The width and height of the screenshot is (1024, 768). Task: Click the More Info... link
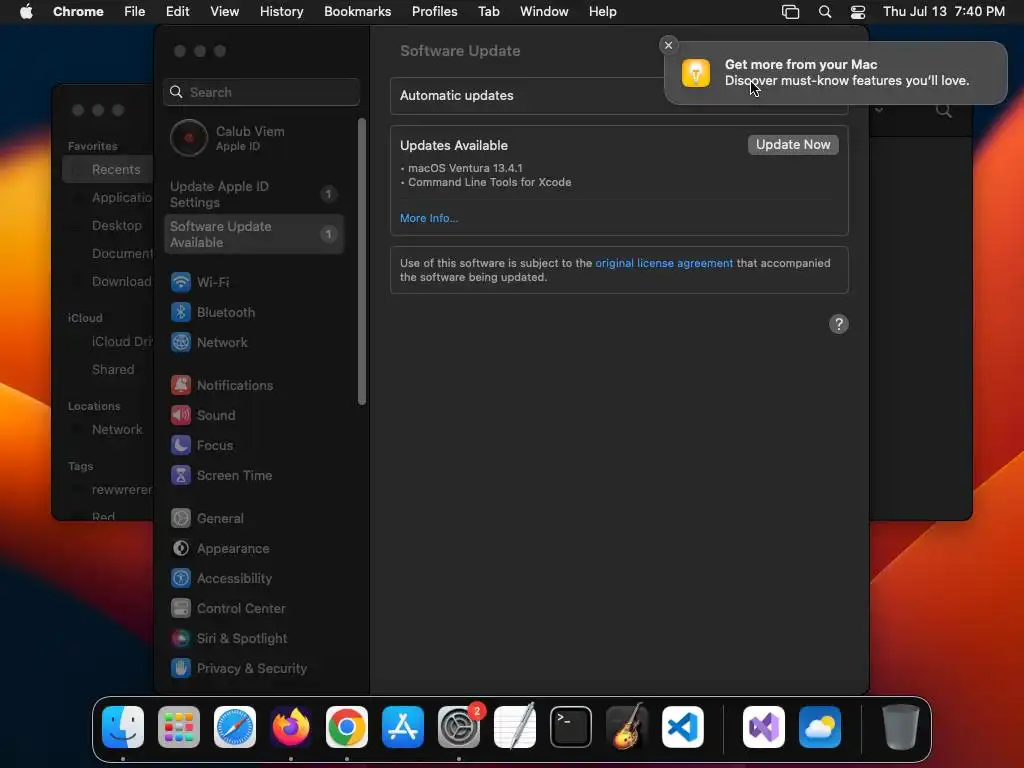coord(429,218)
